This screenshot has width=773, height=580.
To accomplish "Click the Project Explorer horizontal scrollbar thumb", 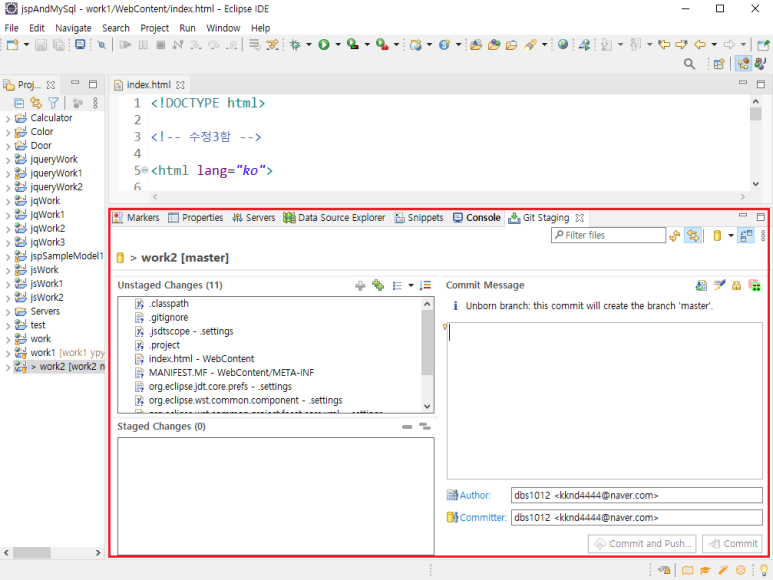I will (32, 552).
